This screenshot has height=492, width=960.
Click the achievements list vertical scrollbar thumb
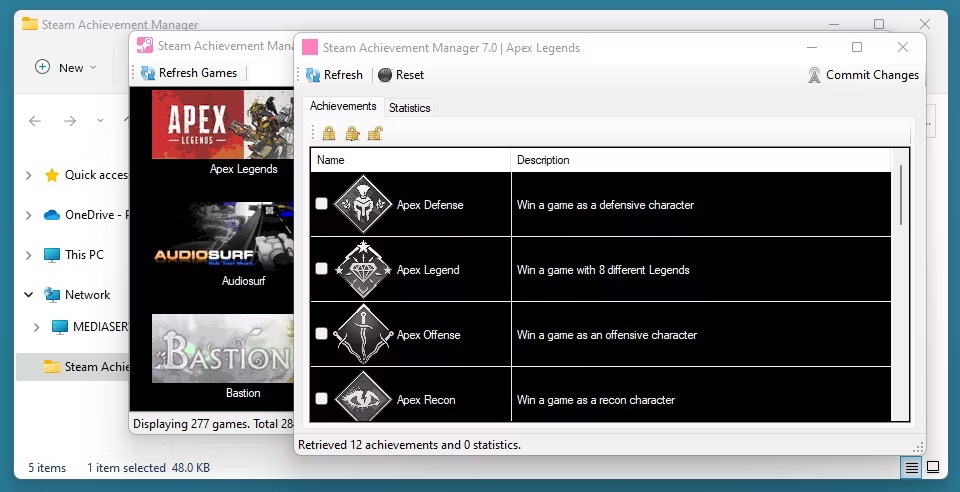901,195
